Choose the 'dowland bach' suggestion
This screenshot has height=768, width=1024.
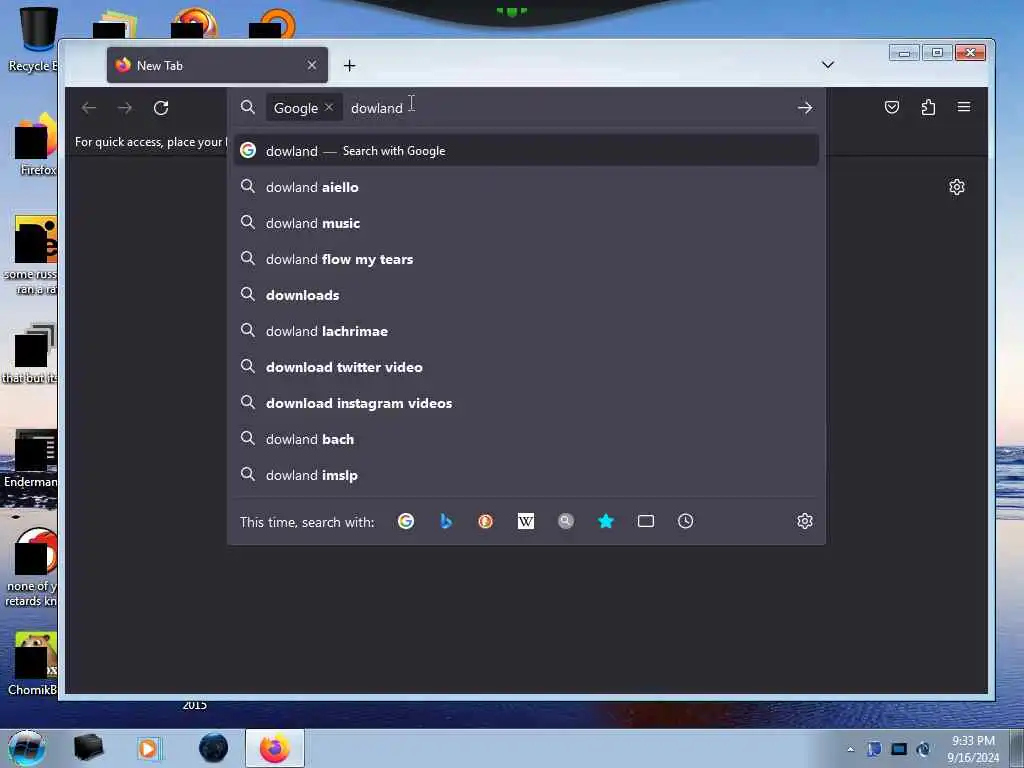[526, 439]
